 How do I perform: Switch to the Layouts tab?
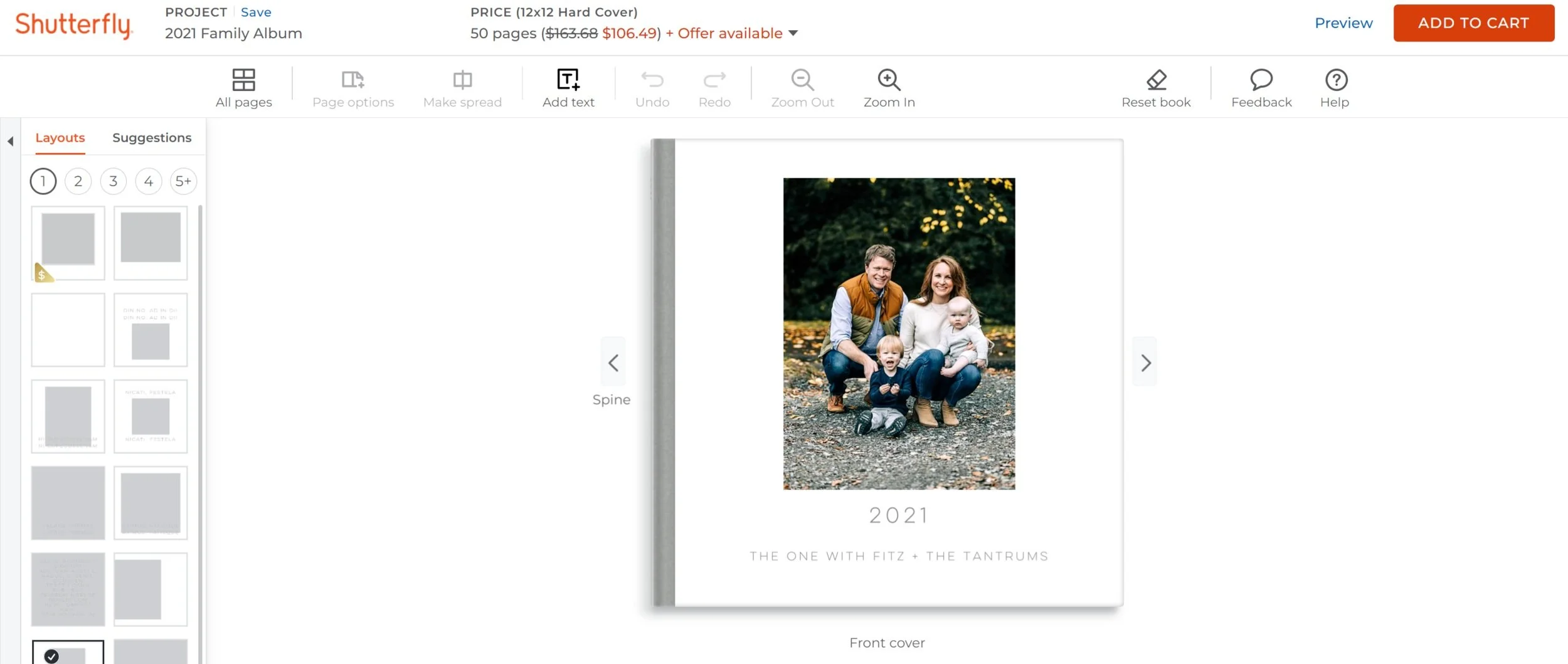click(x=60, y=137)
